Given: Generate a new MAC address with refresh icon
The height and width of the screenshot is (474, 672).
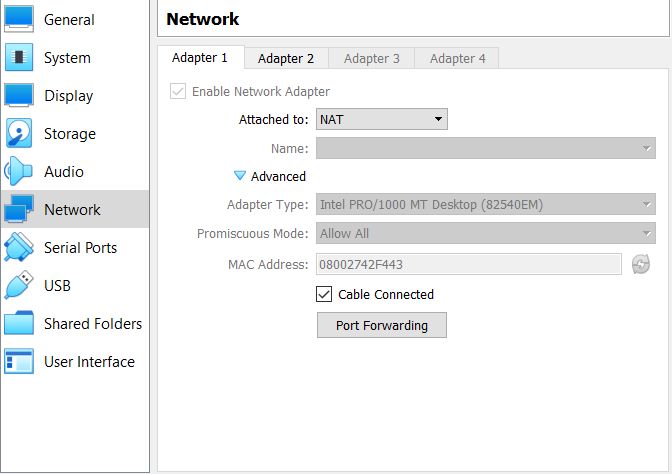Looking at the screenshot, I should point(641,264).
